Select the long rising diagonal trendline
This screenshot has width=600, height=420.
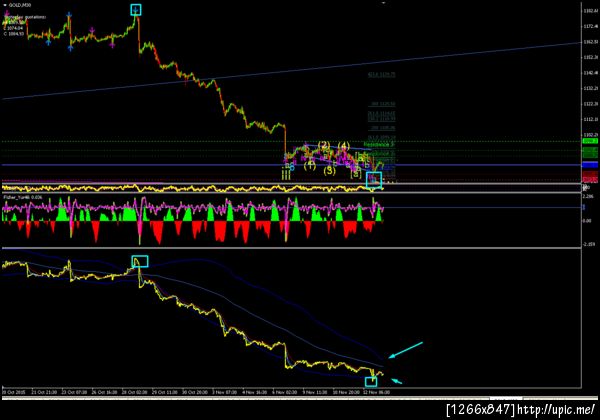coord(292,71)
